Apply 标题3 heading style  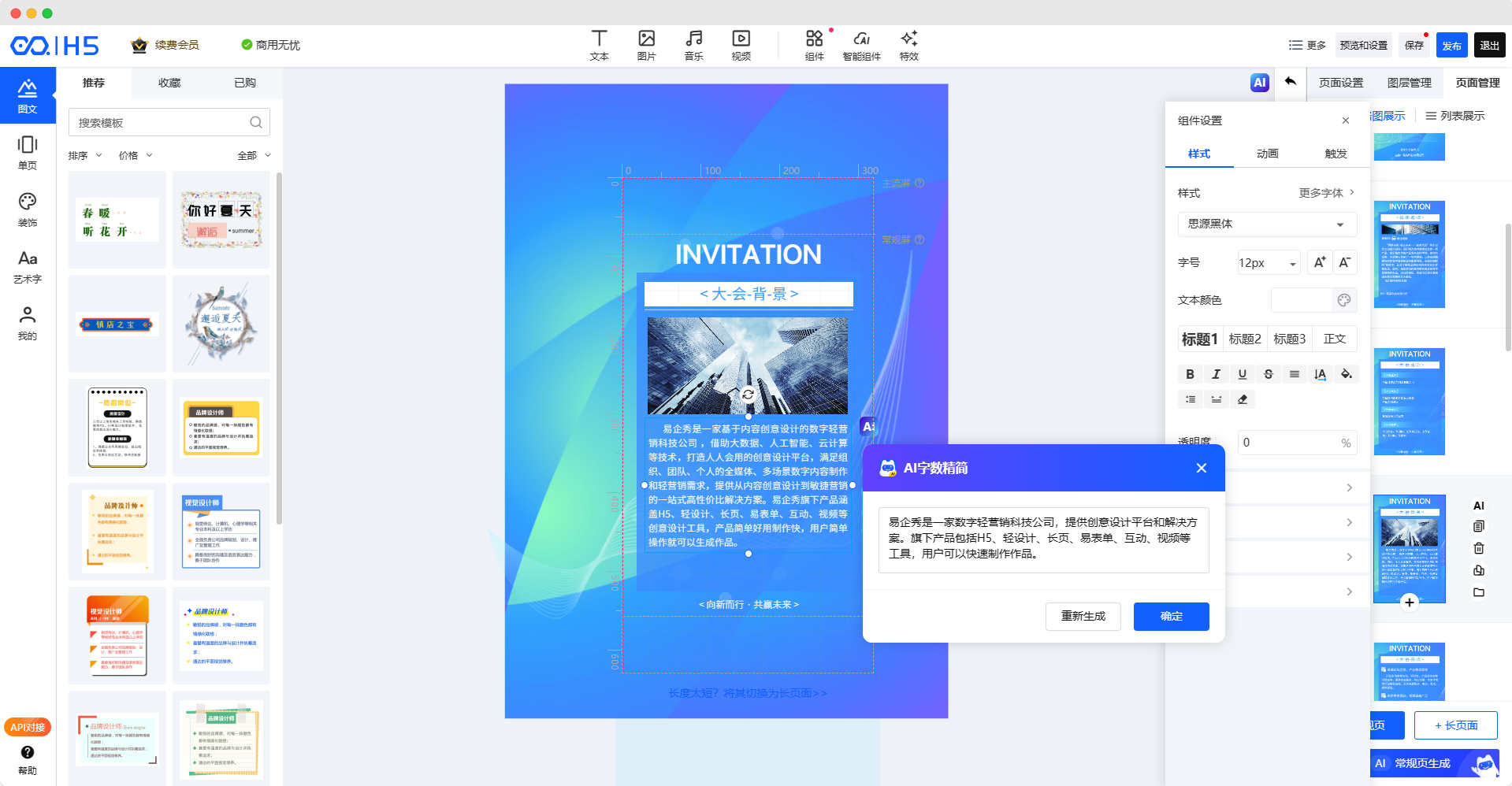[1290, 339]
